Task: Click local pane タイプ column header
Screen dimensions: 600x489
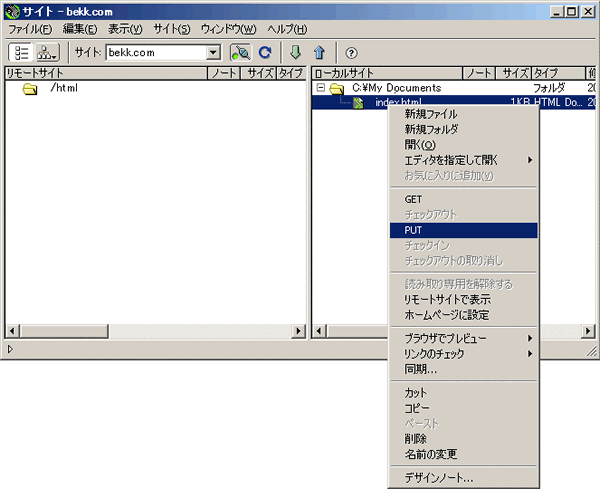Action: [558, 73]
